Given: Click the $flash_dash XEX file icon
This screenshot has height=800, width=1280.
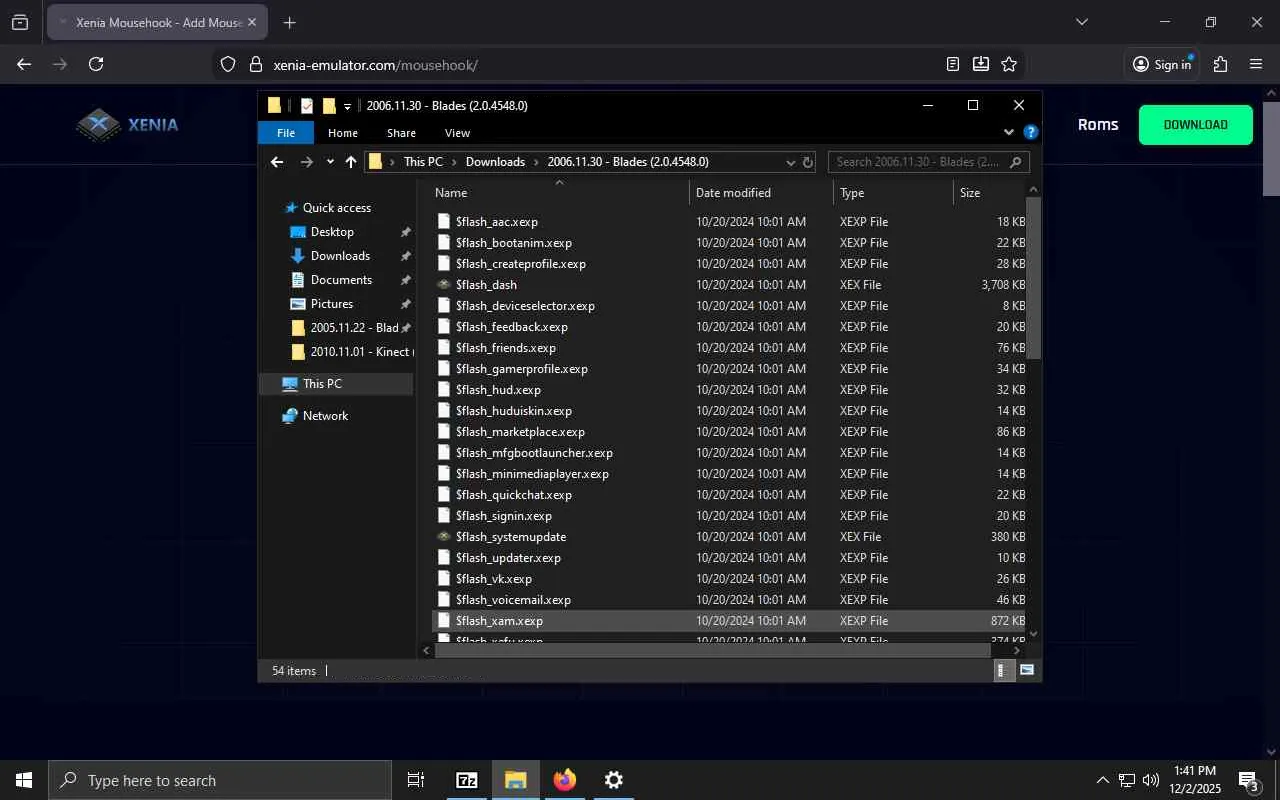Looking at the screenshot, I should [444, 285].
